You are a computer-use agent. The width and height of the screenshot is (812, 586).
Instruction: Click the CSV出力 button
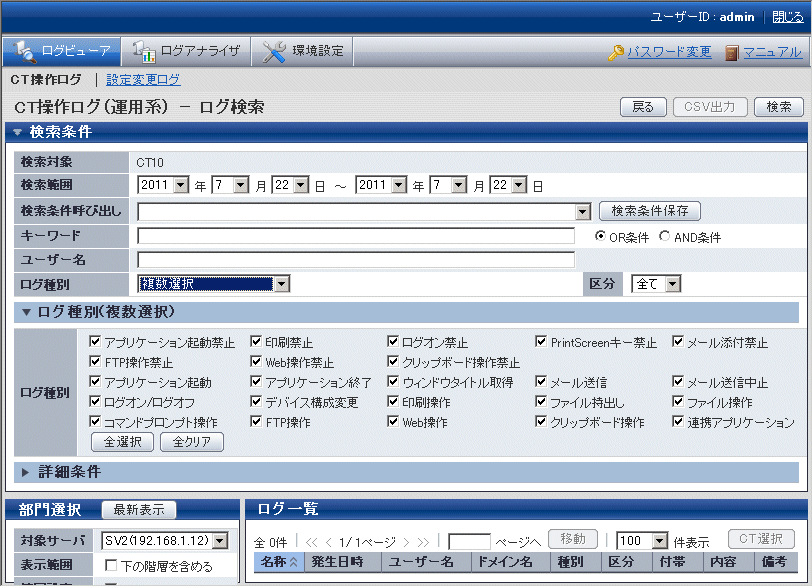(x=710, y=107)
